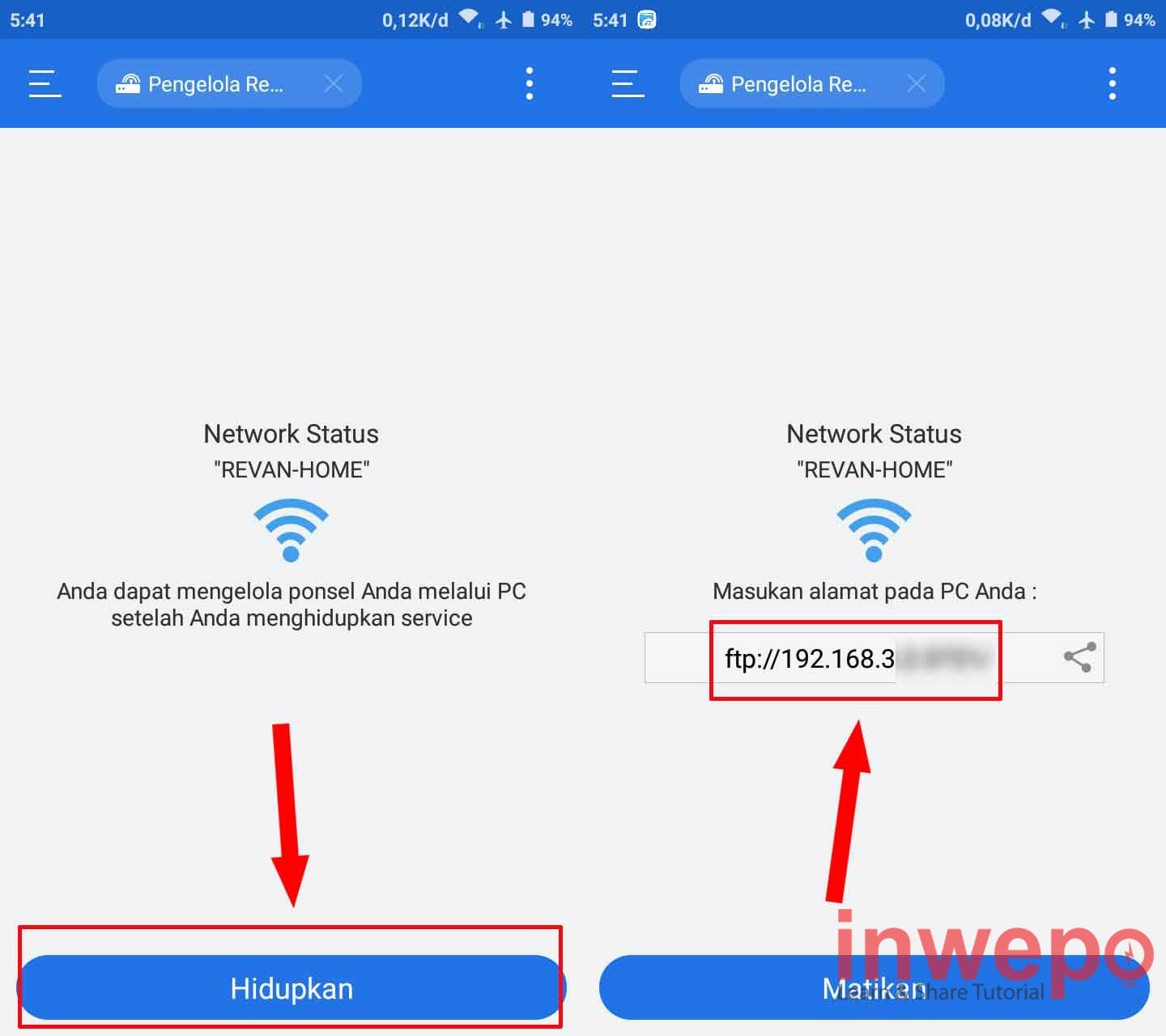Click the share icon beside FTP address
Image resolution: width=1166 pixels, height=1036 pixels.
pyautogui.click(x=1079, y=657)
